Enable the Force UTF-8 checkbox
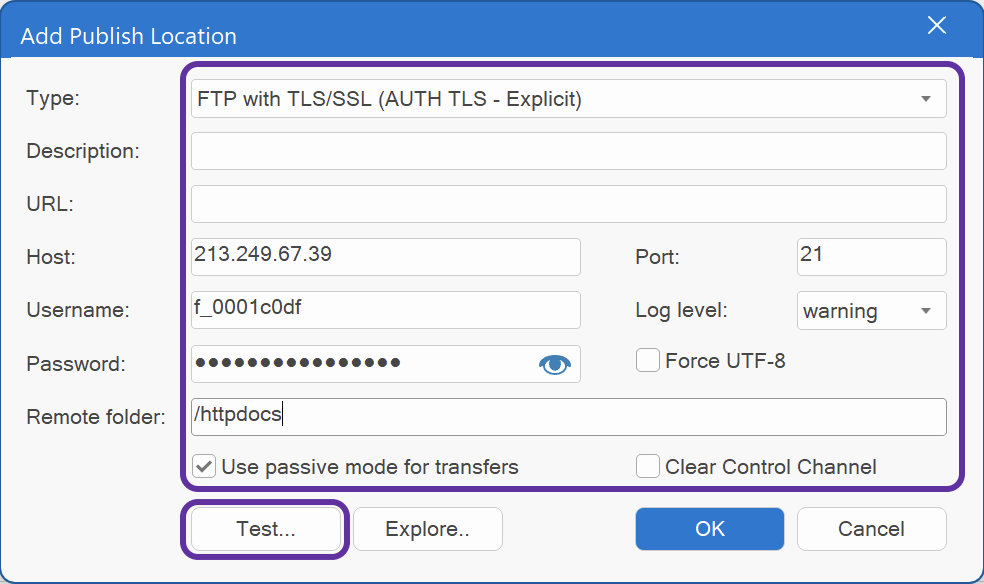The width and height of the screenshot is (984, 584). tap(648, 360)
